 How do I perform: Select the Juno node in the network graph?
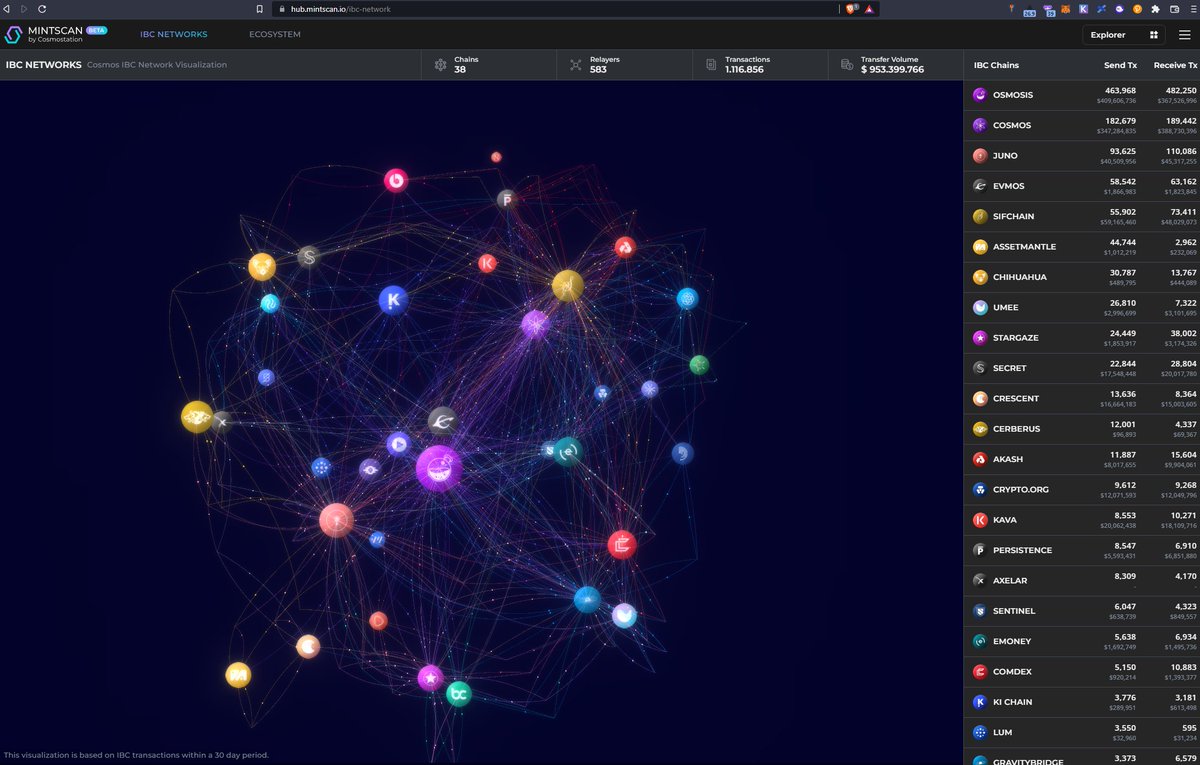tap(336, 520)
